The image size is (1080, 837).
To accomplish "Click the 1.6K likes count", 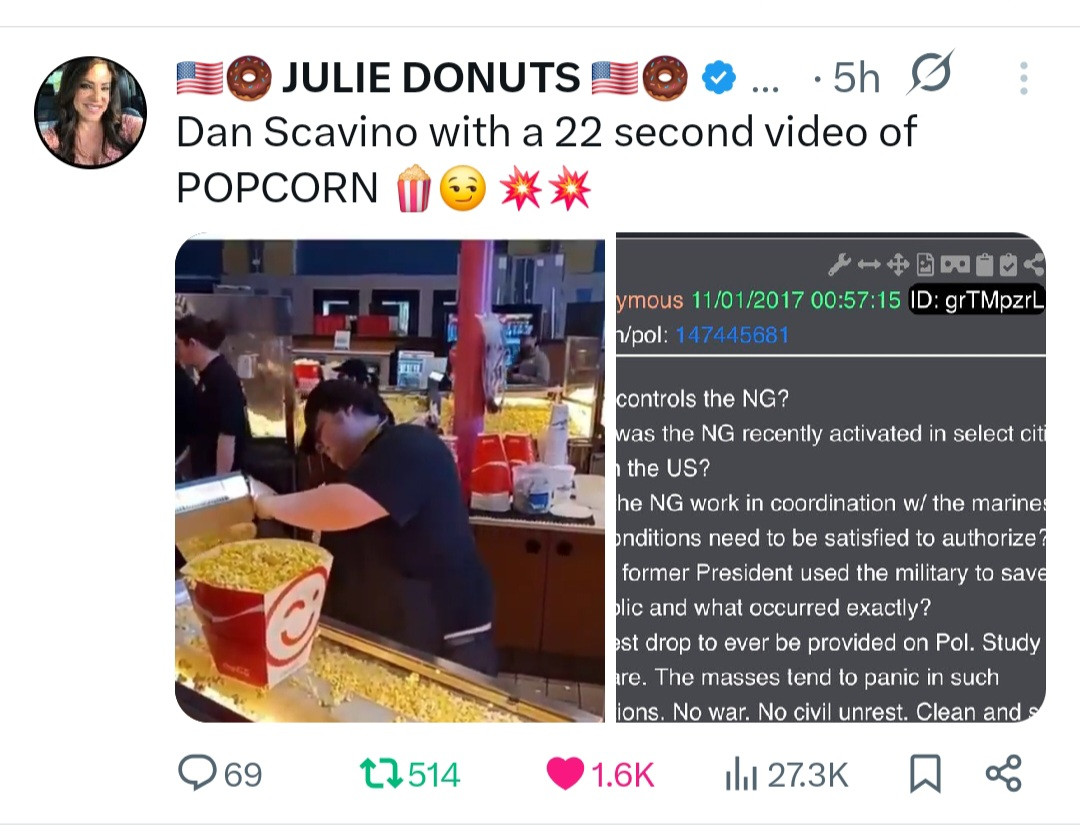I will [622, 775].
